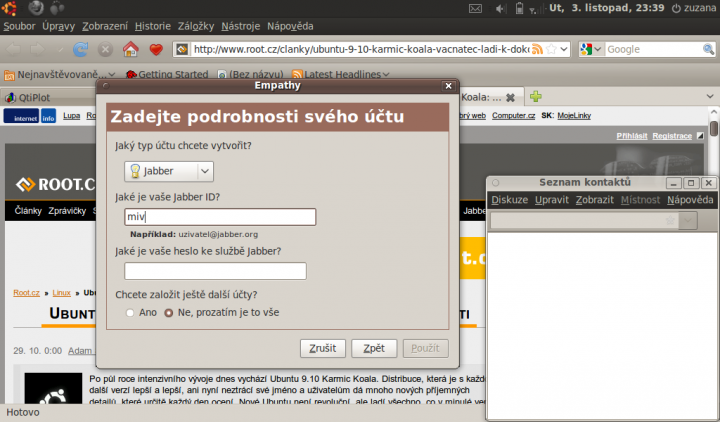Bookmark this page with the star icon

[551, 49]
